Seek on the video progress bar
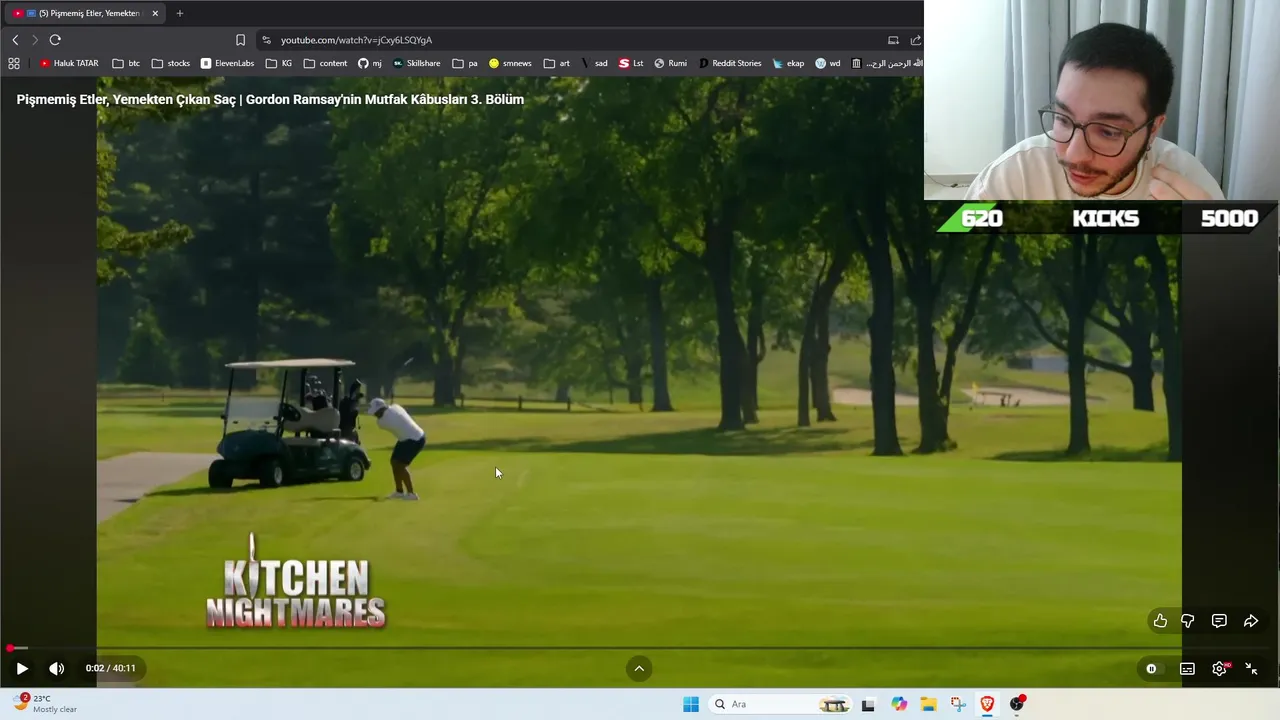This screenshot has width=1280, height=720. tap(640, 648)
